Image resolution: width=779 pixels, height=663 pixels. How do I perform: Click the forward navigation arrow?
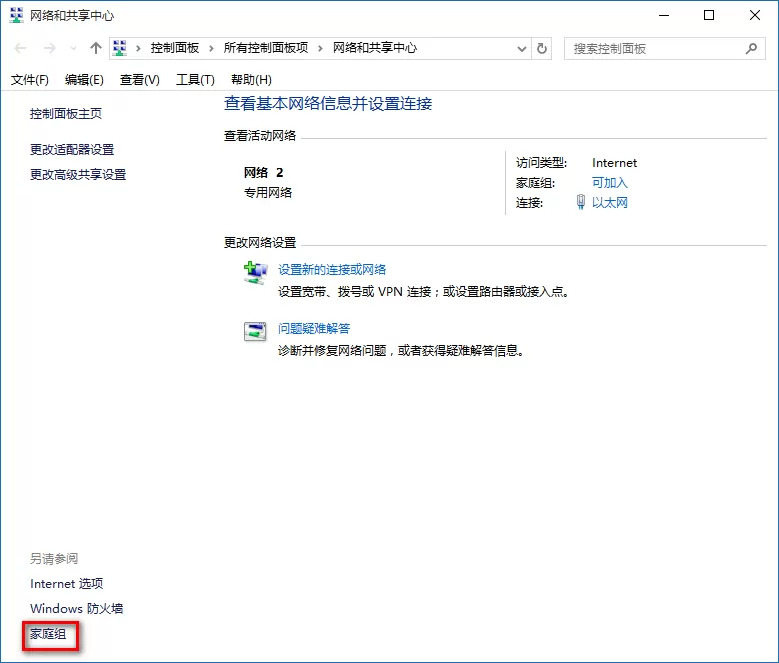pyautogui.click(x=49, y=48)
